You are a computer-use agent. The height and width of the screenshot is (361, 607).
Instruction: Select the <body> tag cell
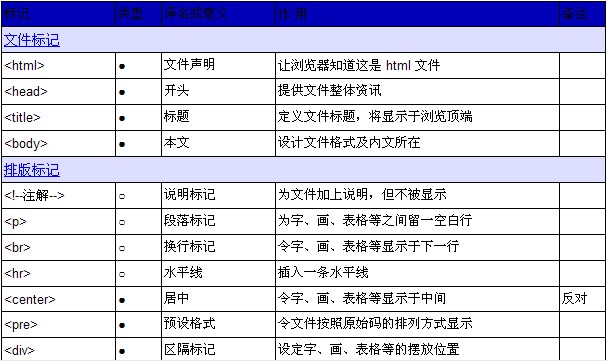point(58,144)
